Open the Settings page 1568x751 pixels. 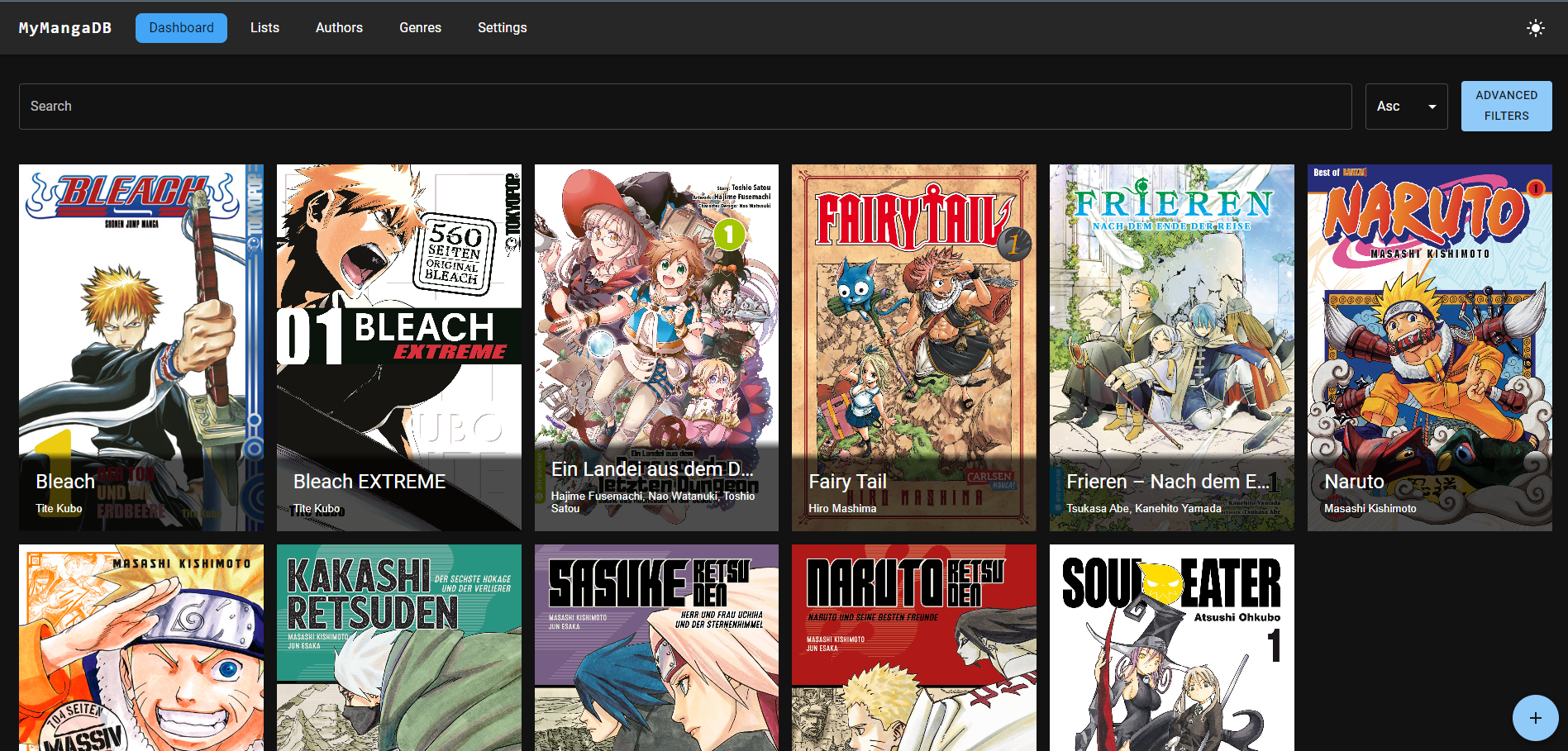pyautogui.click(x=502, y=28)
